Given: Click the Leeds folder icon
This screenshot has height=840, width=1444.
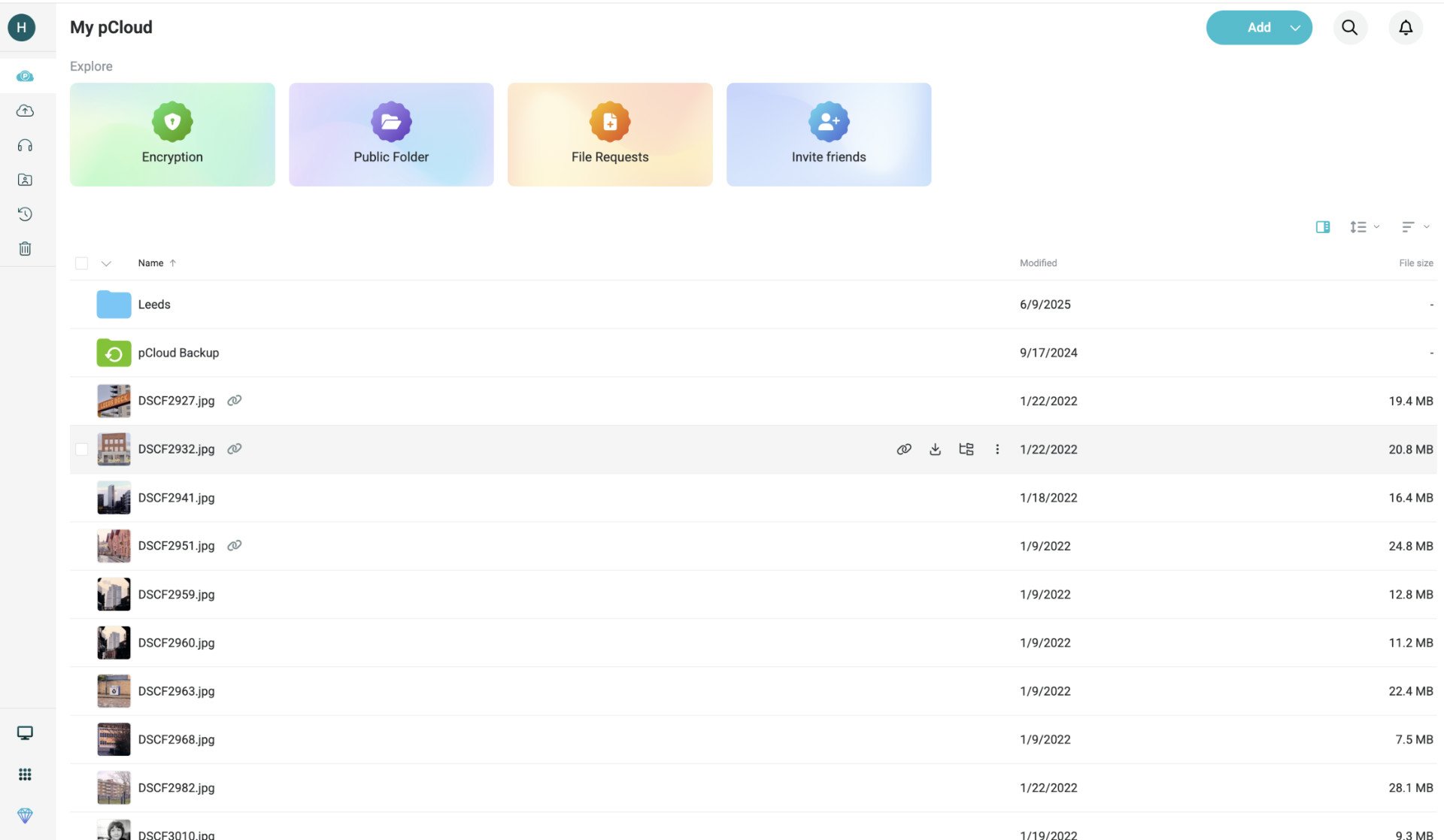Looking at the screenshot, I should click(x=114, y=304).
